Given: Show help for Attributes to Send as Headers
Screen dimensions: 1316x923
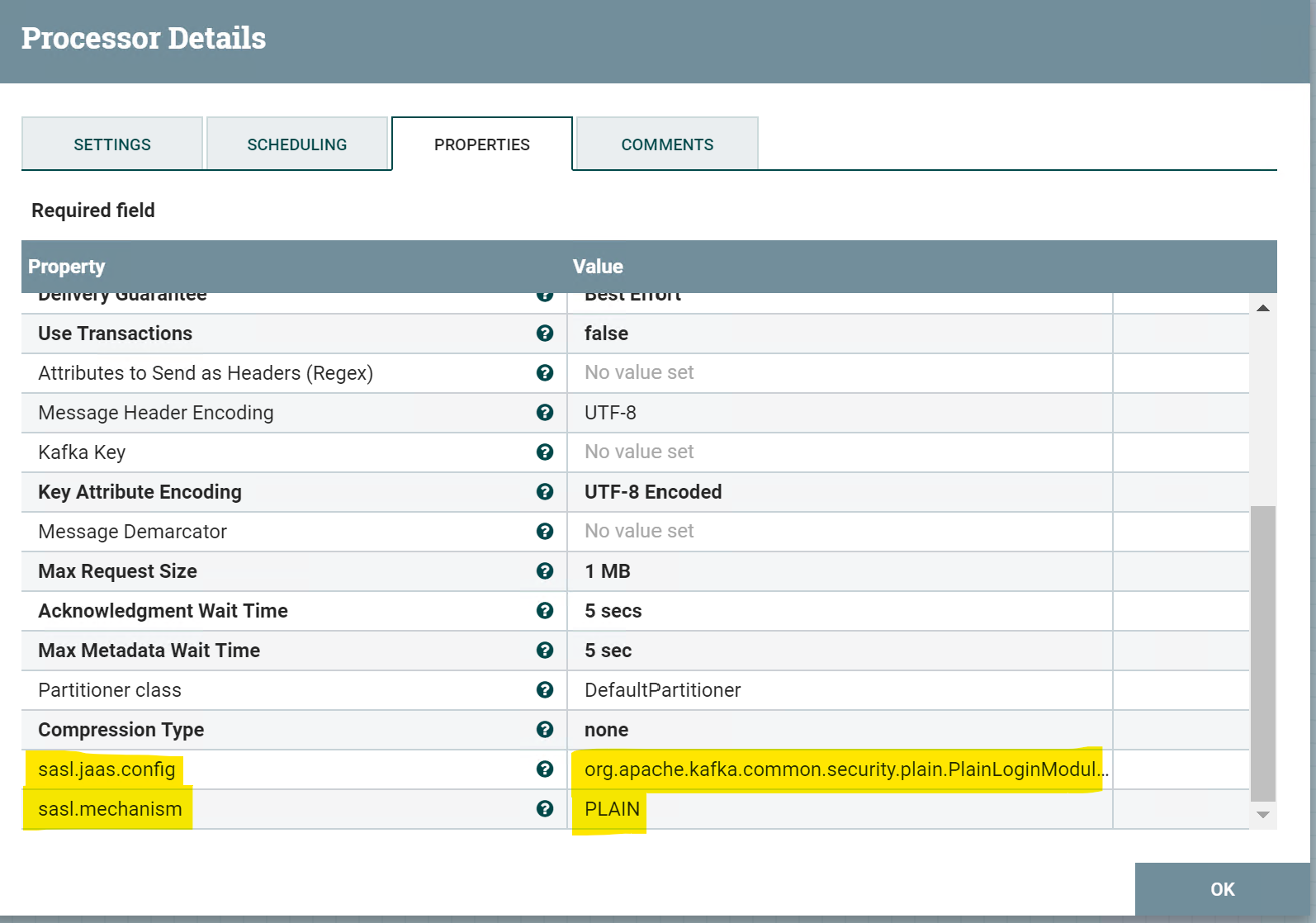Looking at the screenshot, I should coord(545,372).
